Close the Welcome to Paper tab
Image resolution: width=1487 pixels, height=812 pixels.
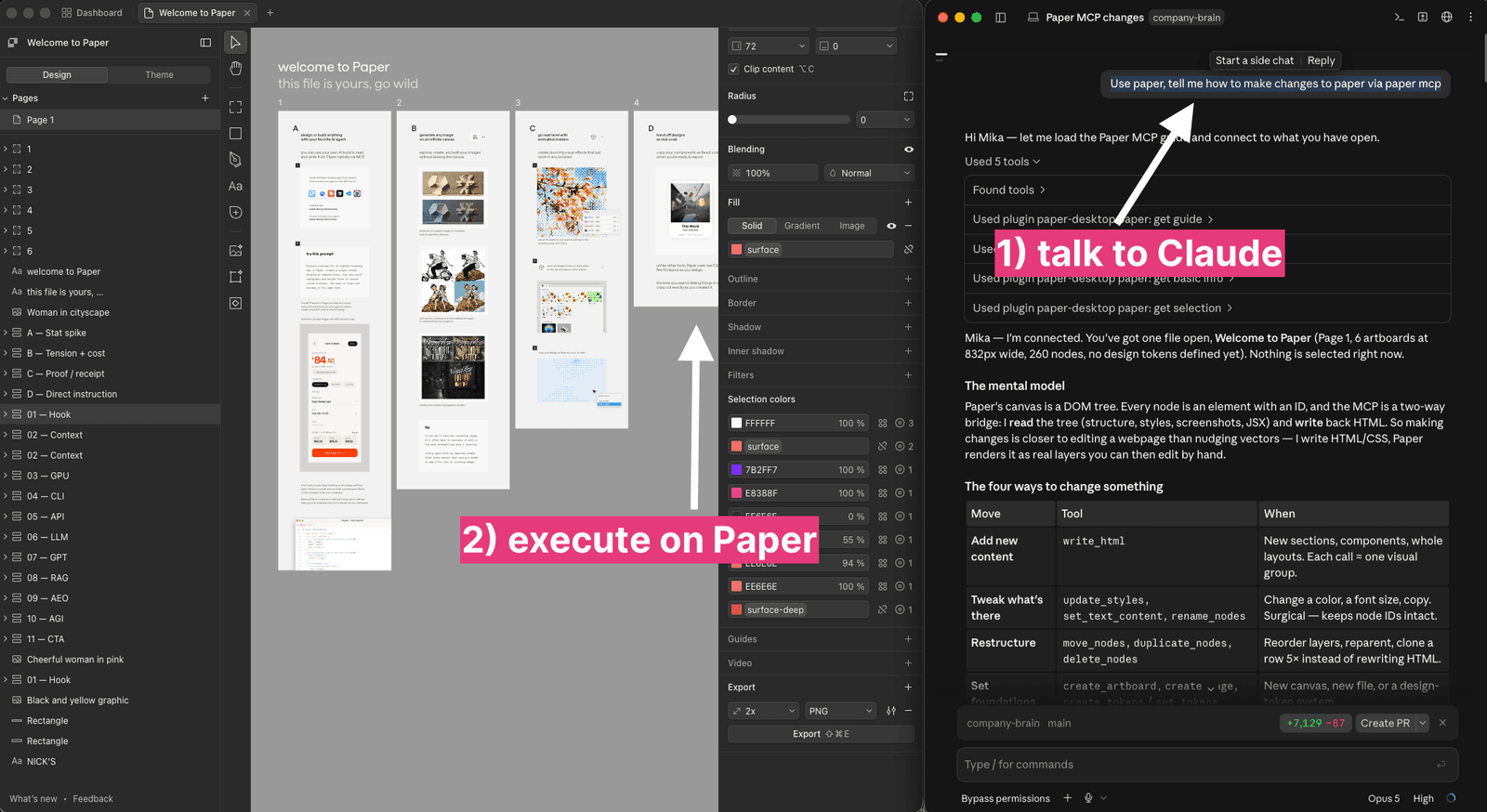247,13
